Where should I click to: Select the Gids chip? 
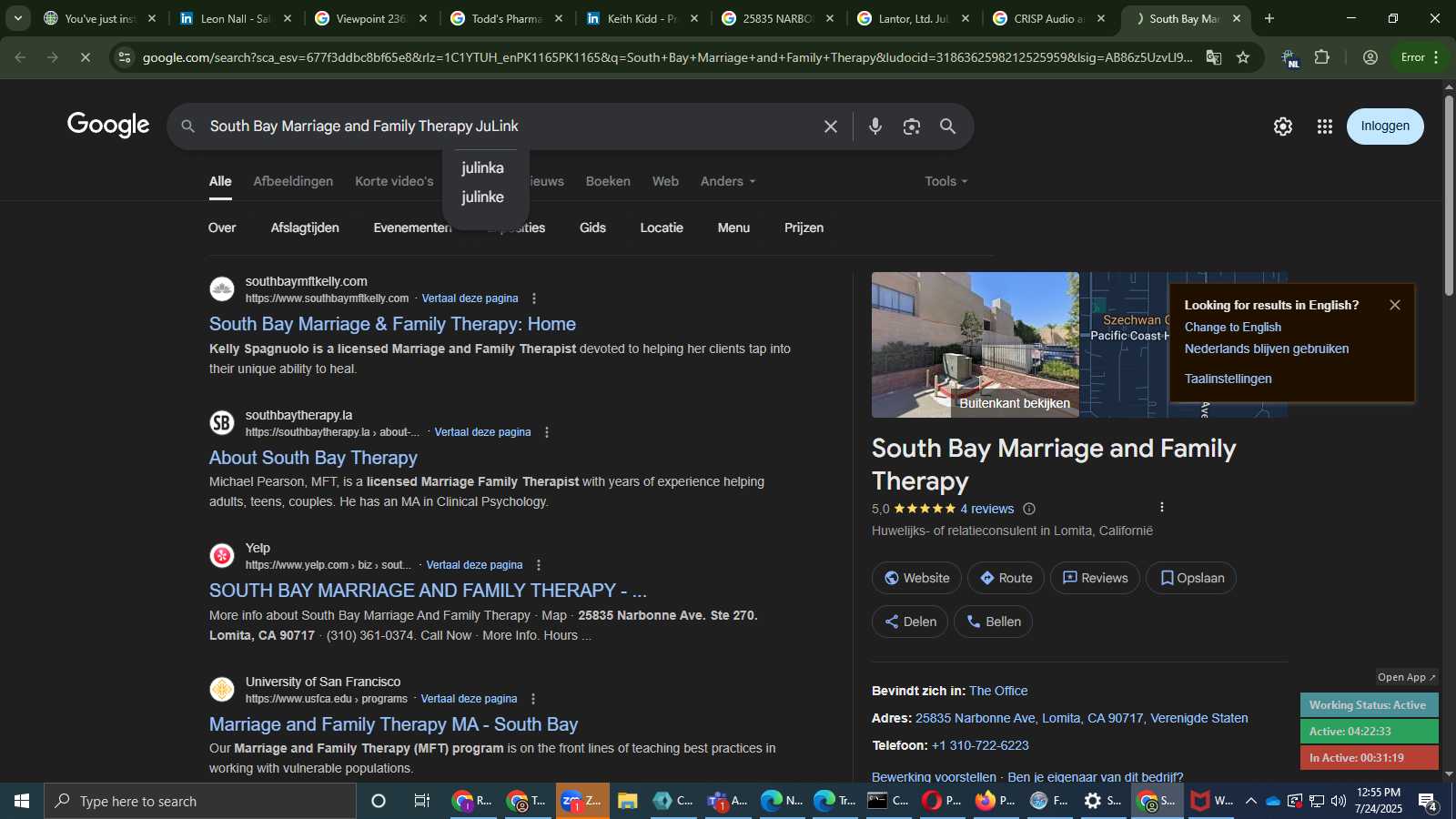tap(592, 227)
